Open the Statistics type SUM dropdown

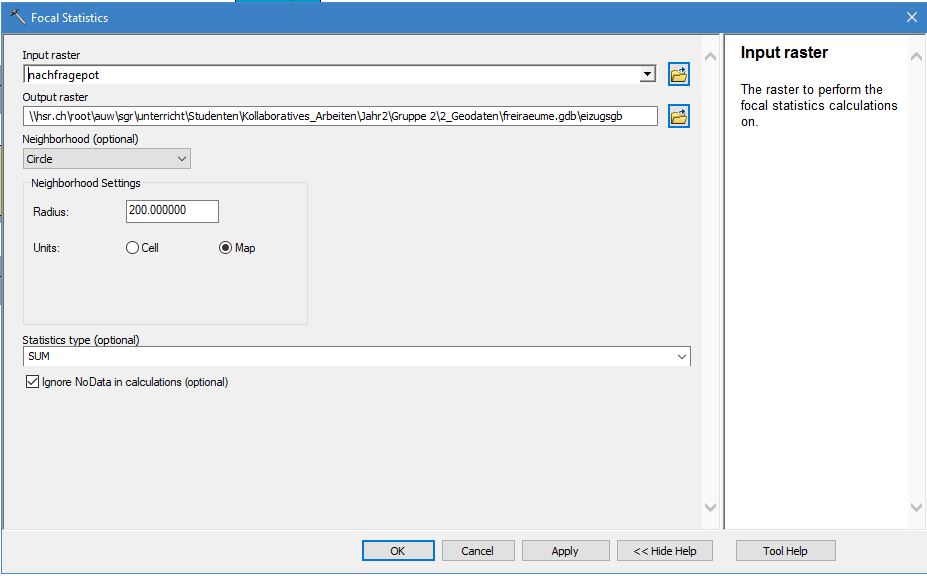(682, 357)
